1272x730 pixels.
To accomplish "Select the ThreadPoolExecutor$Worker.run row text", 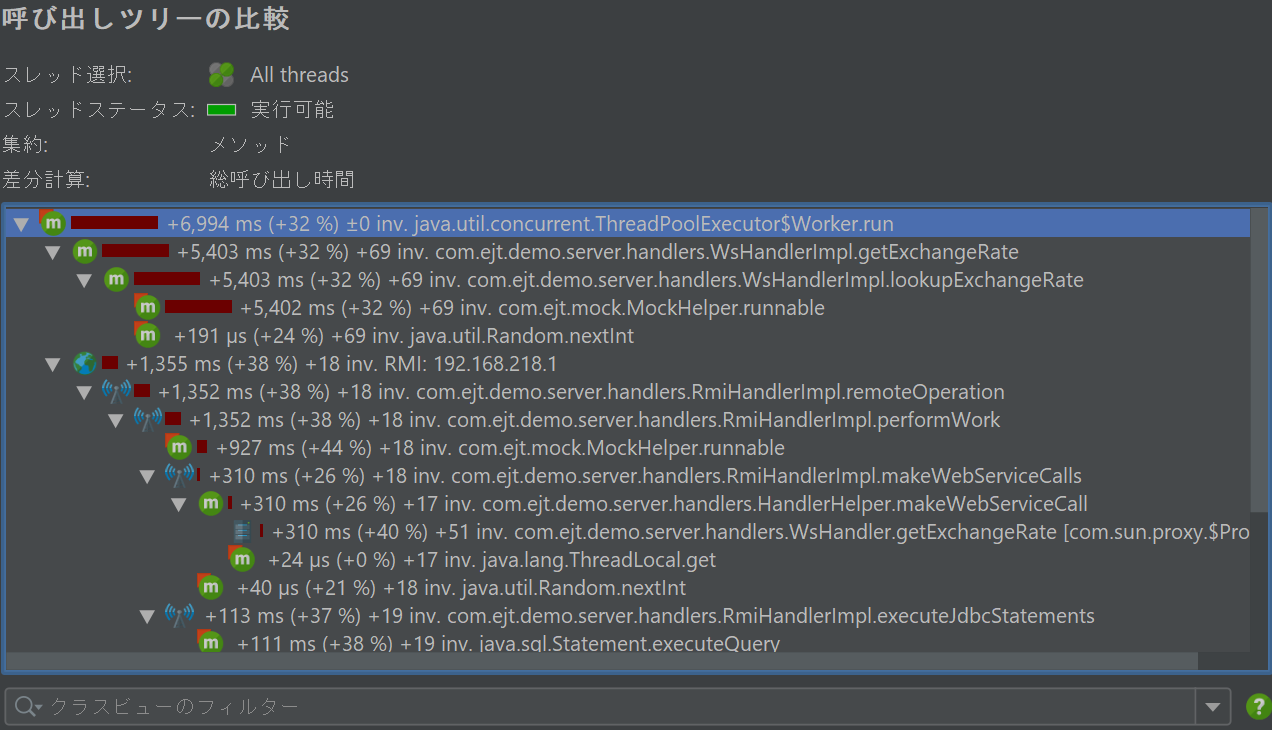I will (x=531, y=224).
